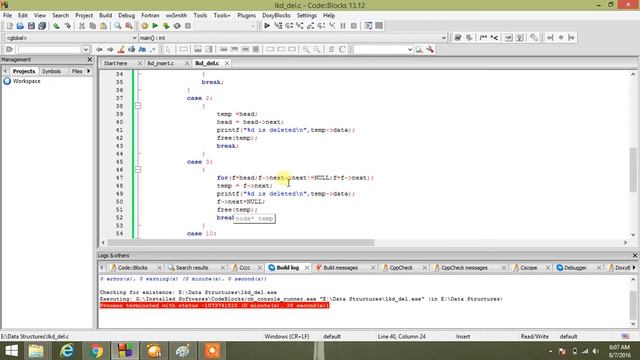Open Find with the magnifier icon

point(118,26)
